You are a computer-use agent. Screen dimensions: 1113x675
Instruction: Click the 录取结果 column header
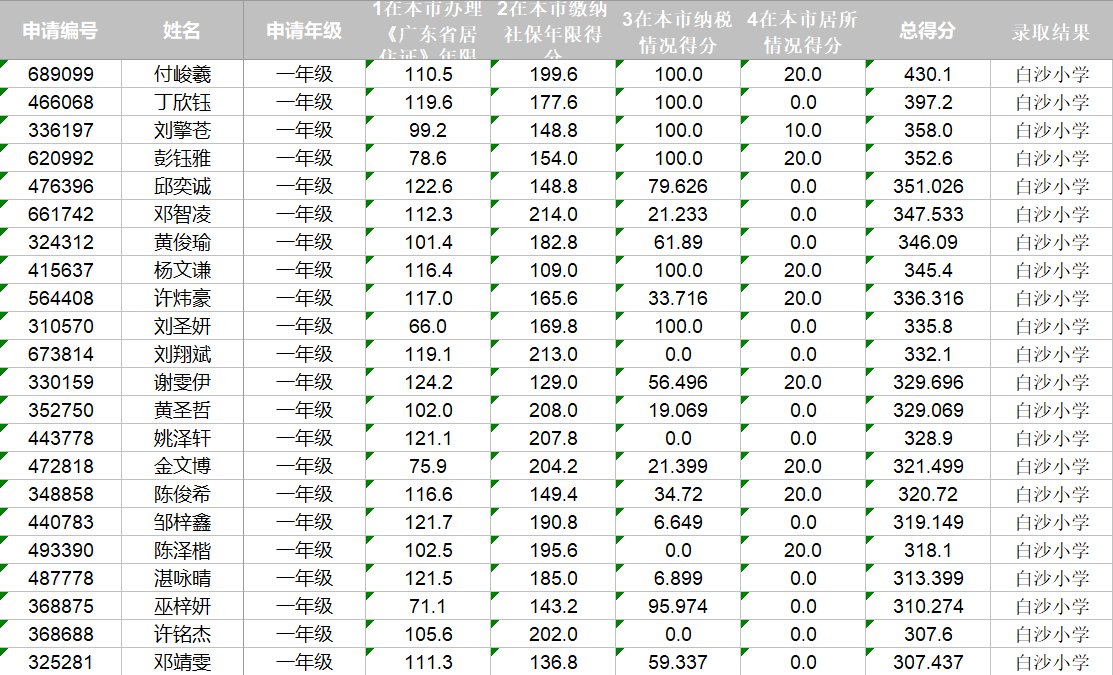pyautogui.click(x=1051, y=31)
